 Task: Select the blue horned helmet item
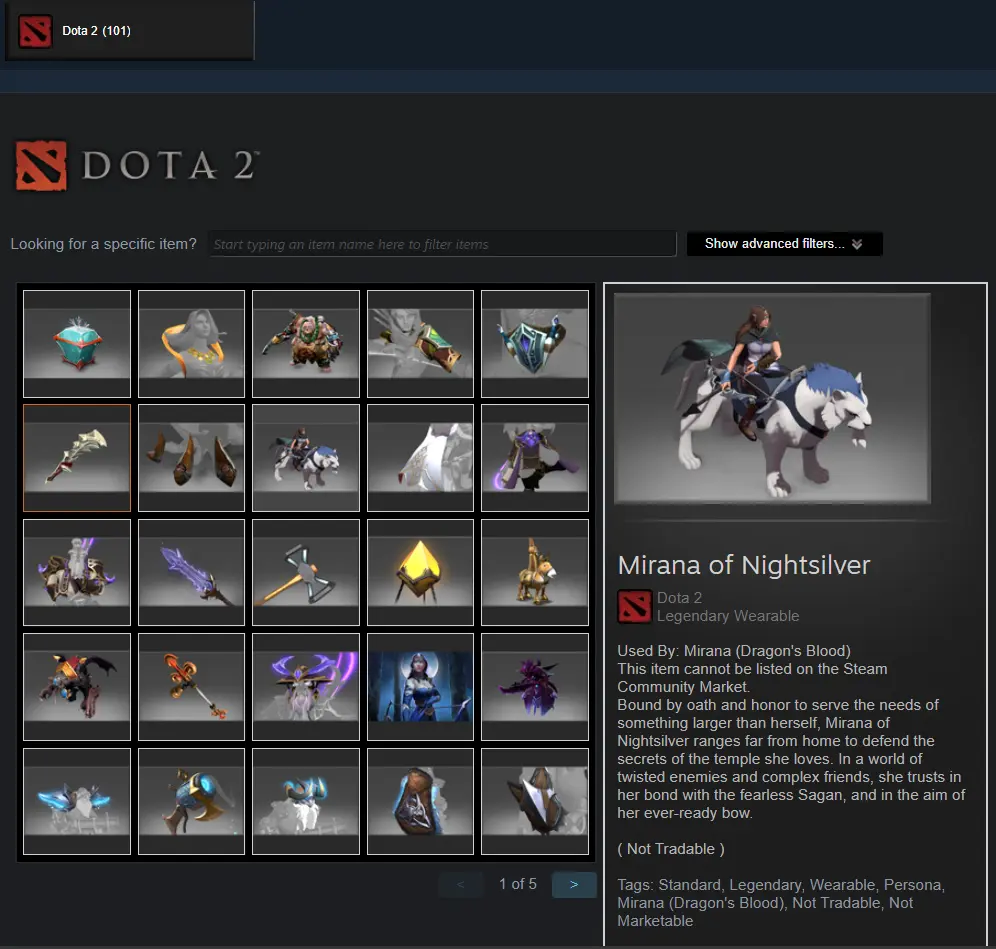(x=306, y=801)
